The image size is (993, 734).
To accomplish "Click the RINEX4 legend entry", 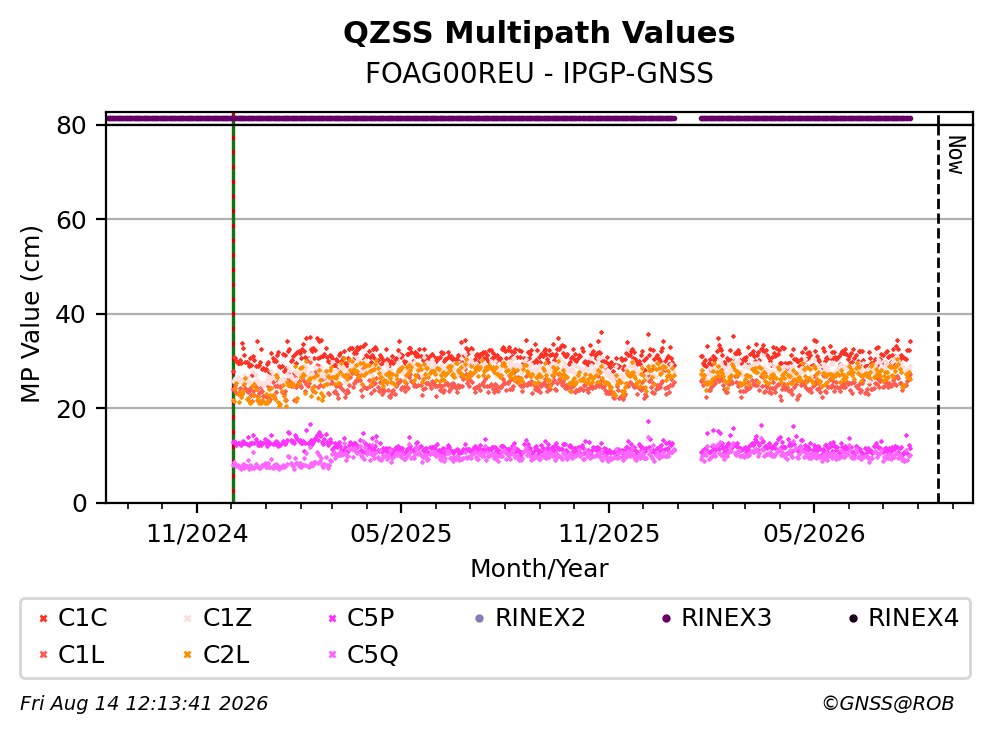I will [x=904, y=617].
